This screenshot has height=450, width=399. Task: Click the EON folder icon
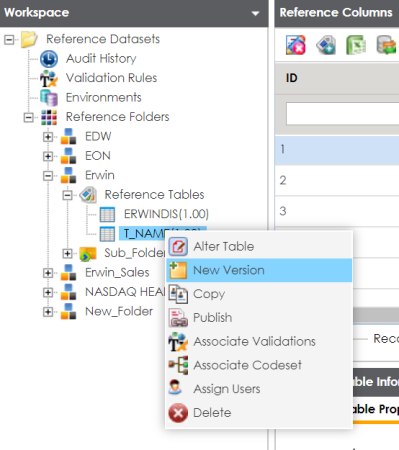68,156
